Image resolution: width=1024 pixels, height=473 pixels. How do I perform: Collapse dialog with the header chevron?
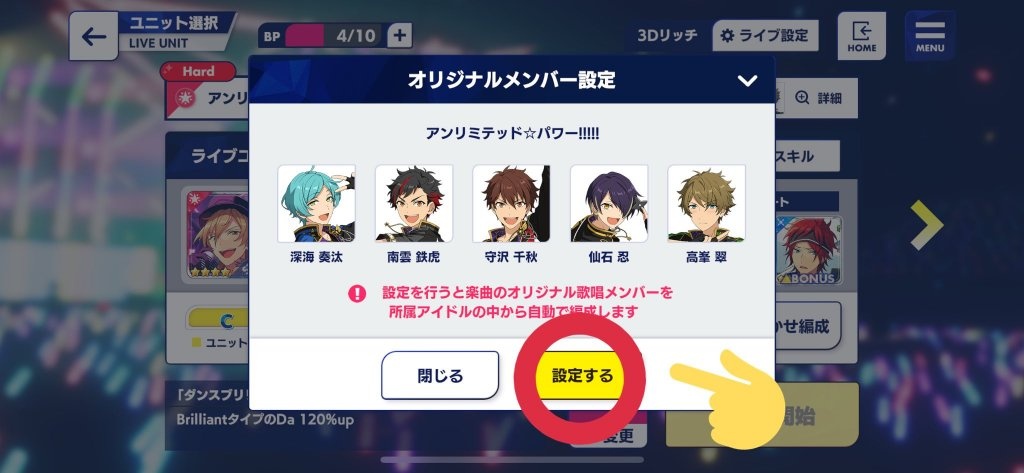tap(747, 80)
